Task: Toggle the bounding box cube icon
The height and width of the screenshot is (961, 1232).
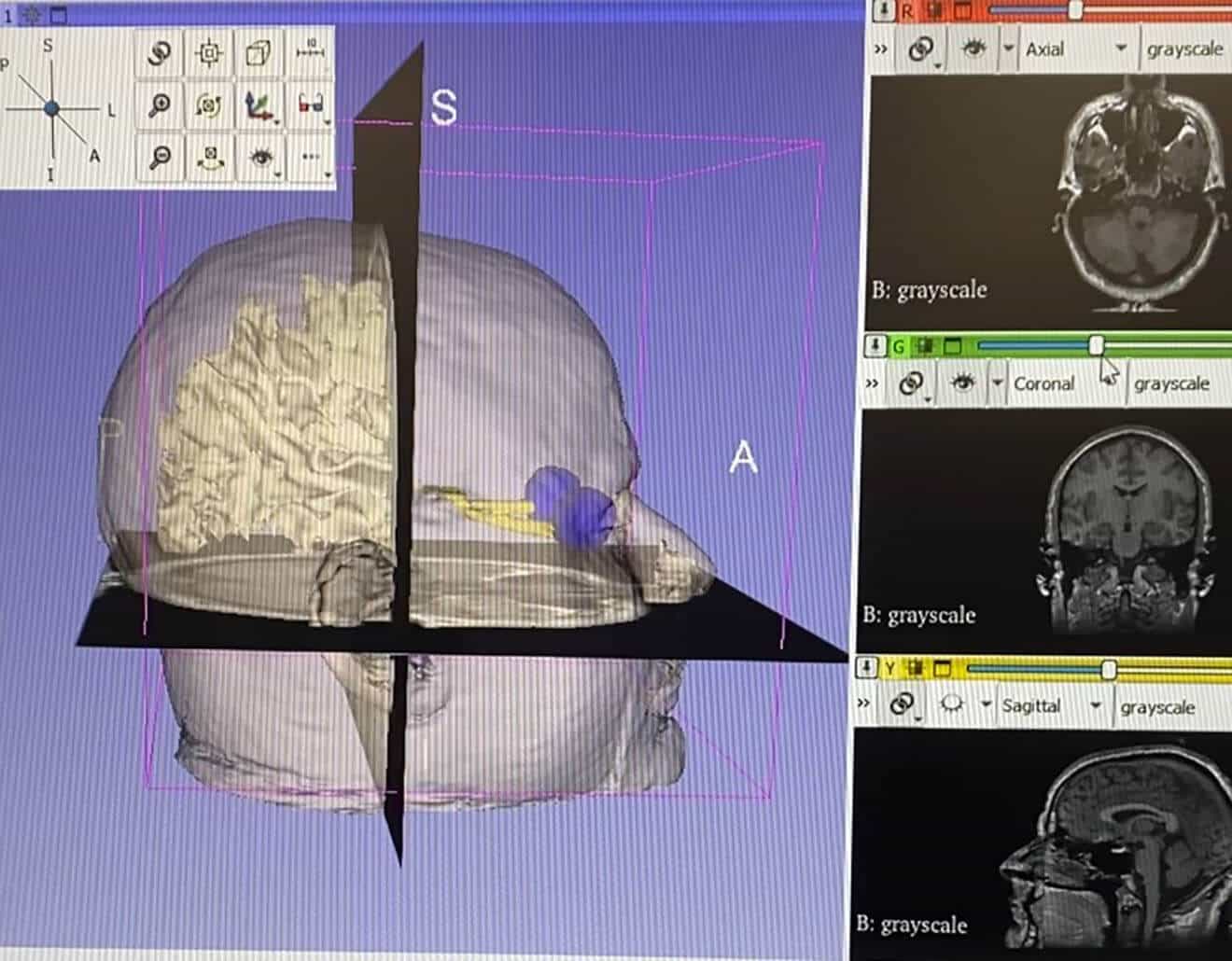Action: pyautogui.click(x=259, y=52)
